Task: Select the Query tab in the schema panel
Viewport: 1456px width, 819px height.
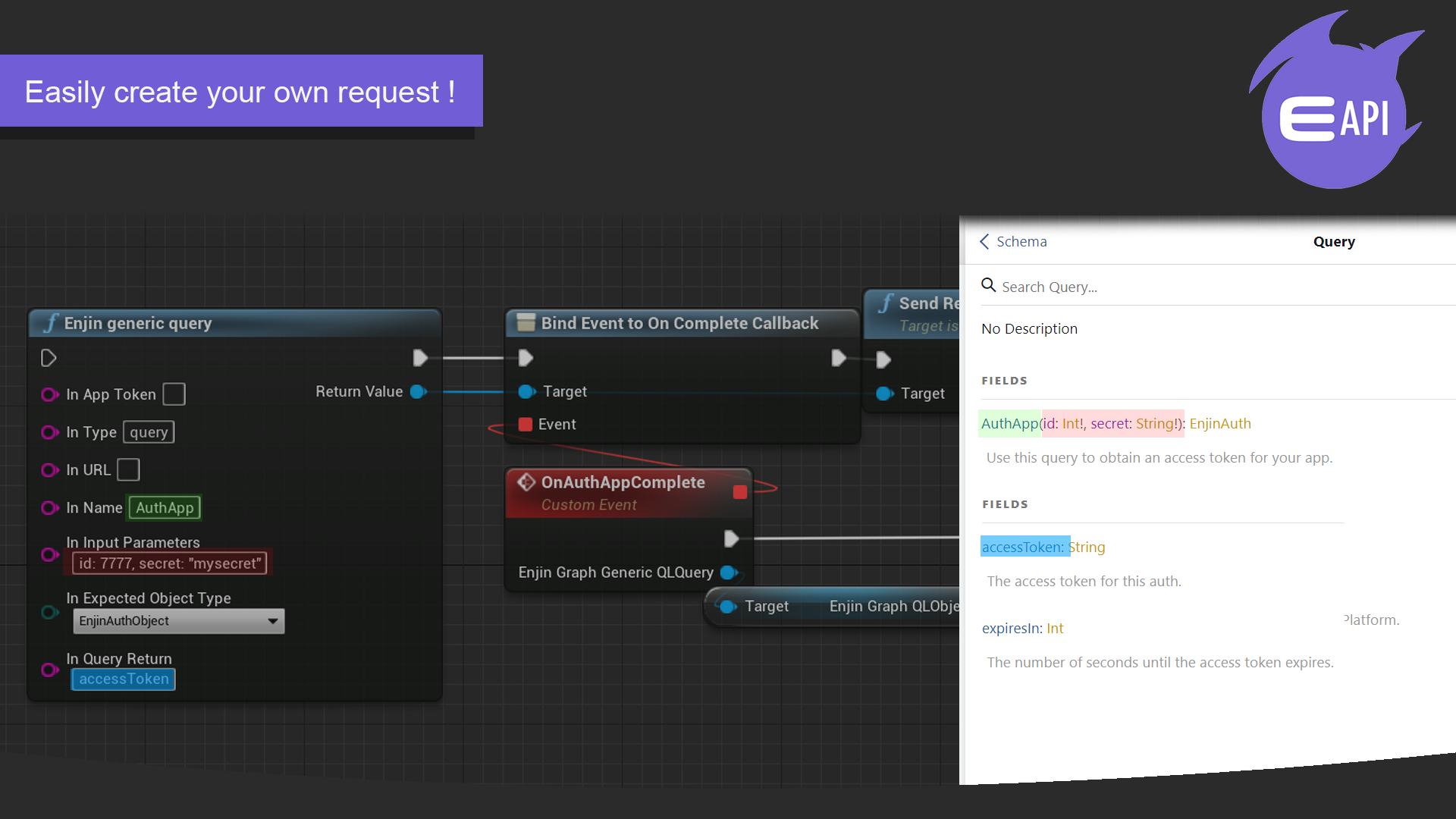Action: tap(1334, 241)
